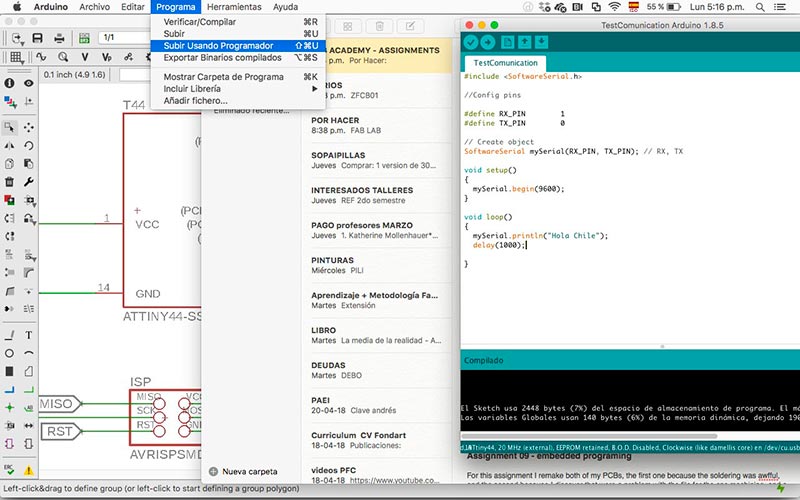The image size is (800, 500).
Task: Click the EAGLE command line input field
Action: (x=135, y=74)
